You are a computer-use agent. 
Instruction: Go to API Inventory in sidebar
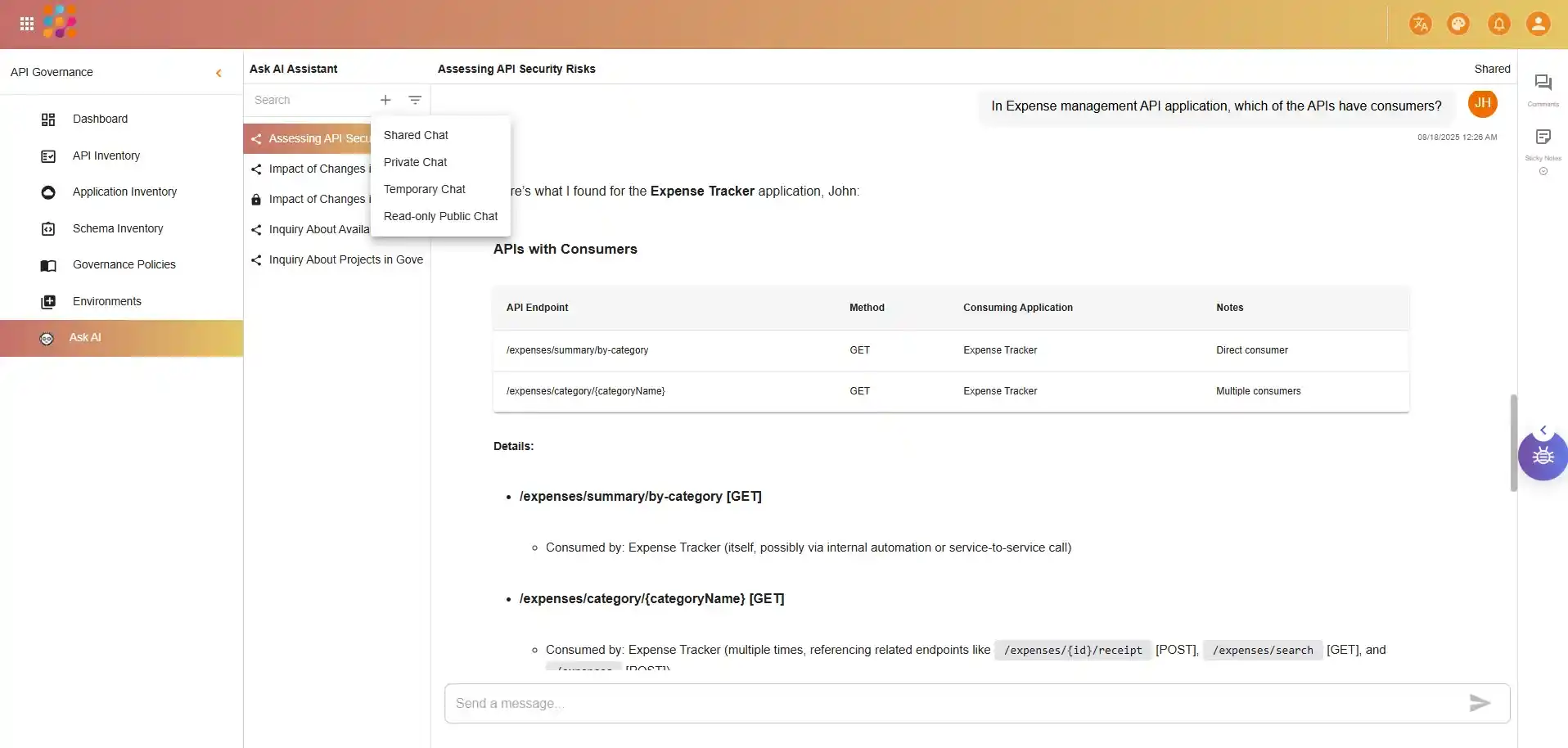coord(106,155)
